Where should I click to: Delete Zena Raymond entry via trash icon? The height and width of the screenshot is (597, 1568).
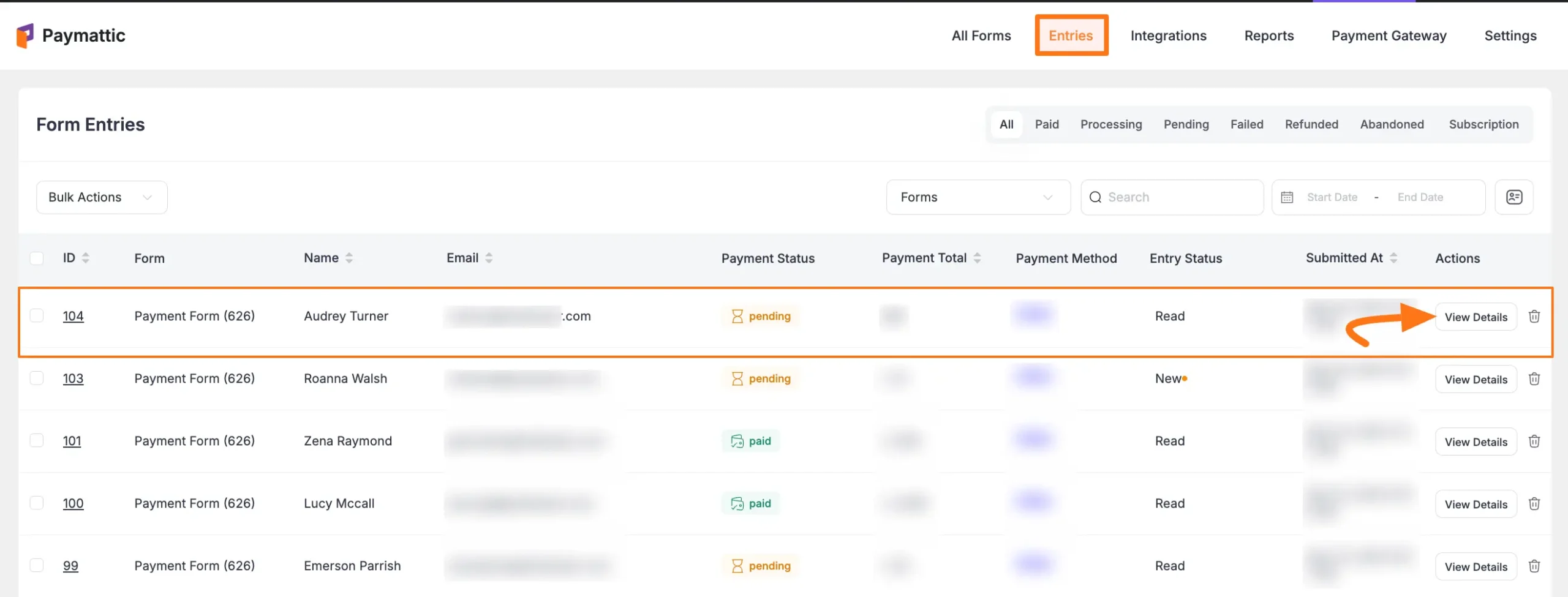pos(1534,441)
